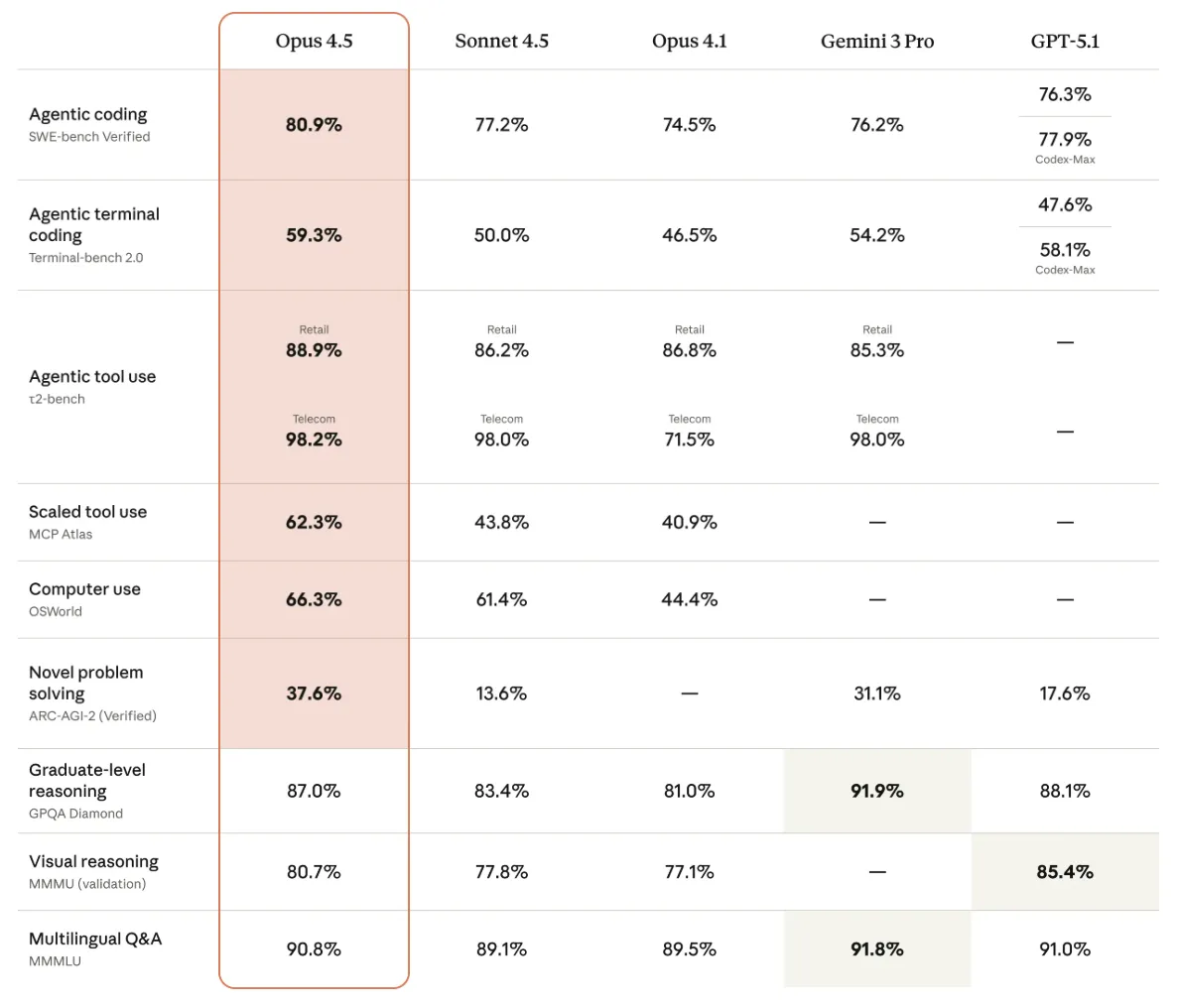1179x1008 pixels.
Task: Click the Opus 4.5 column header
Action: pyautogui.click(x=314, y=42)
